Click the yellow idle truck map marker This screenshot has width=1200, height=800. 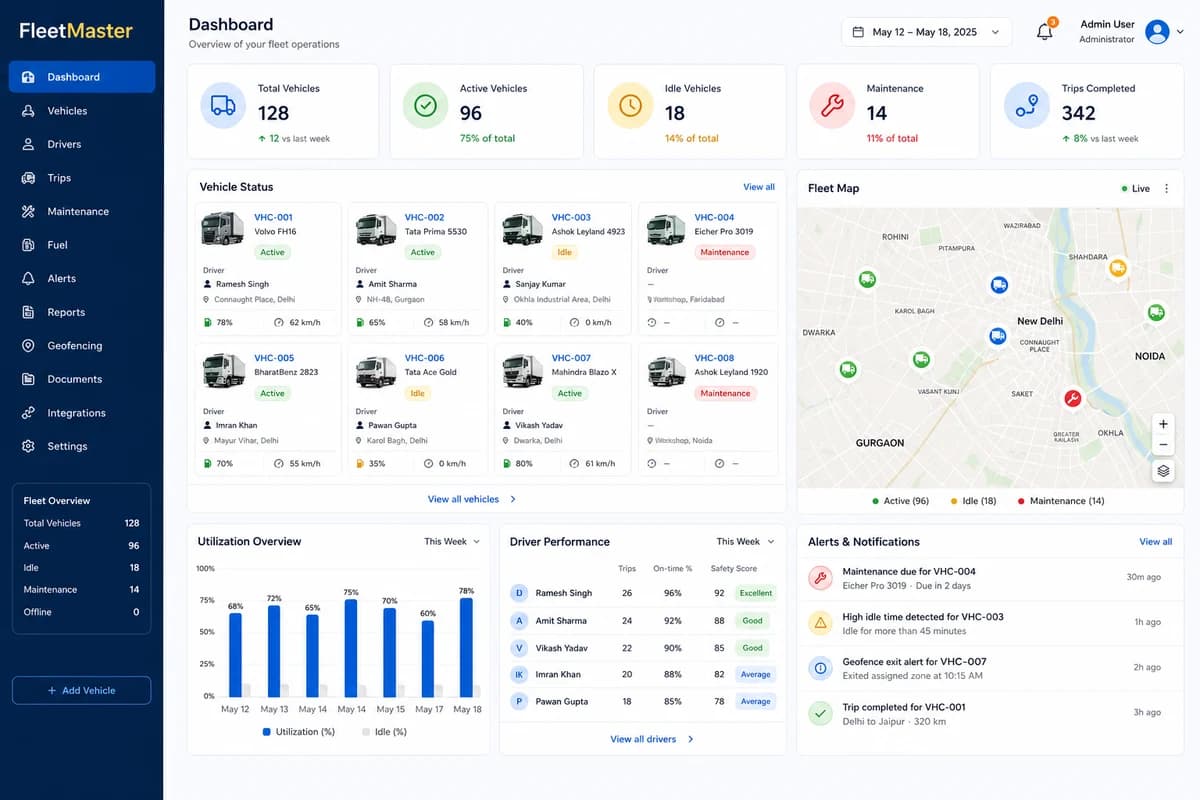1117,268
